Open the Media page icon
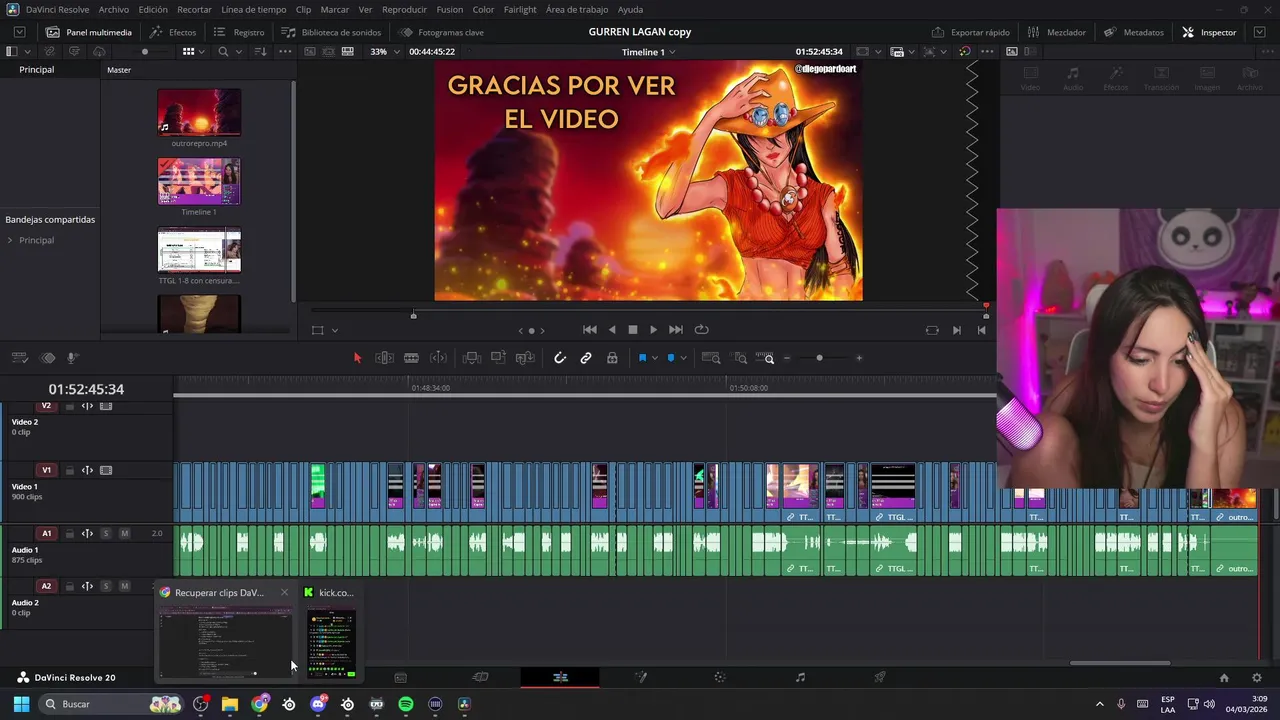Screen dimensions: 1280x720 pos(400,677)
